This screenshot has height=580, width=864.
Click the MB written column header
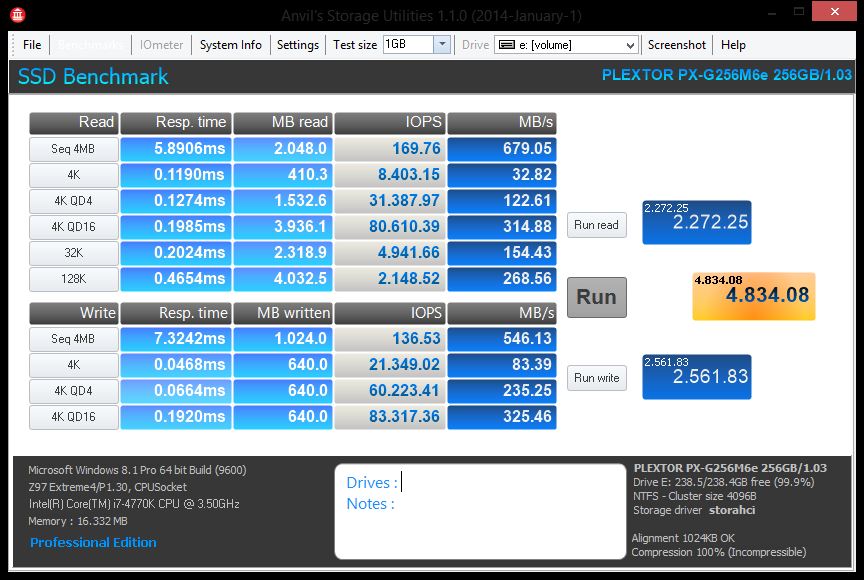pos(283,313)
